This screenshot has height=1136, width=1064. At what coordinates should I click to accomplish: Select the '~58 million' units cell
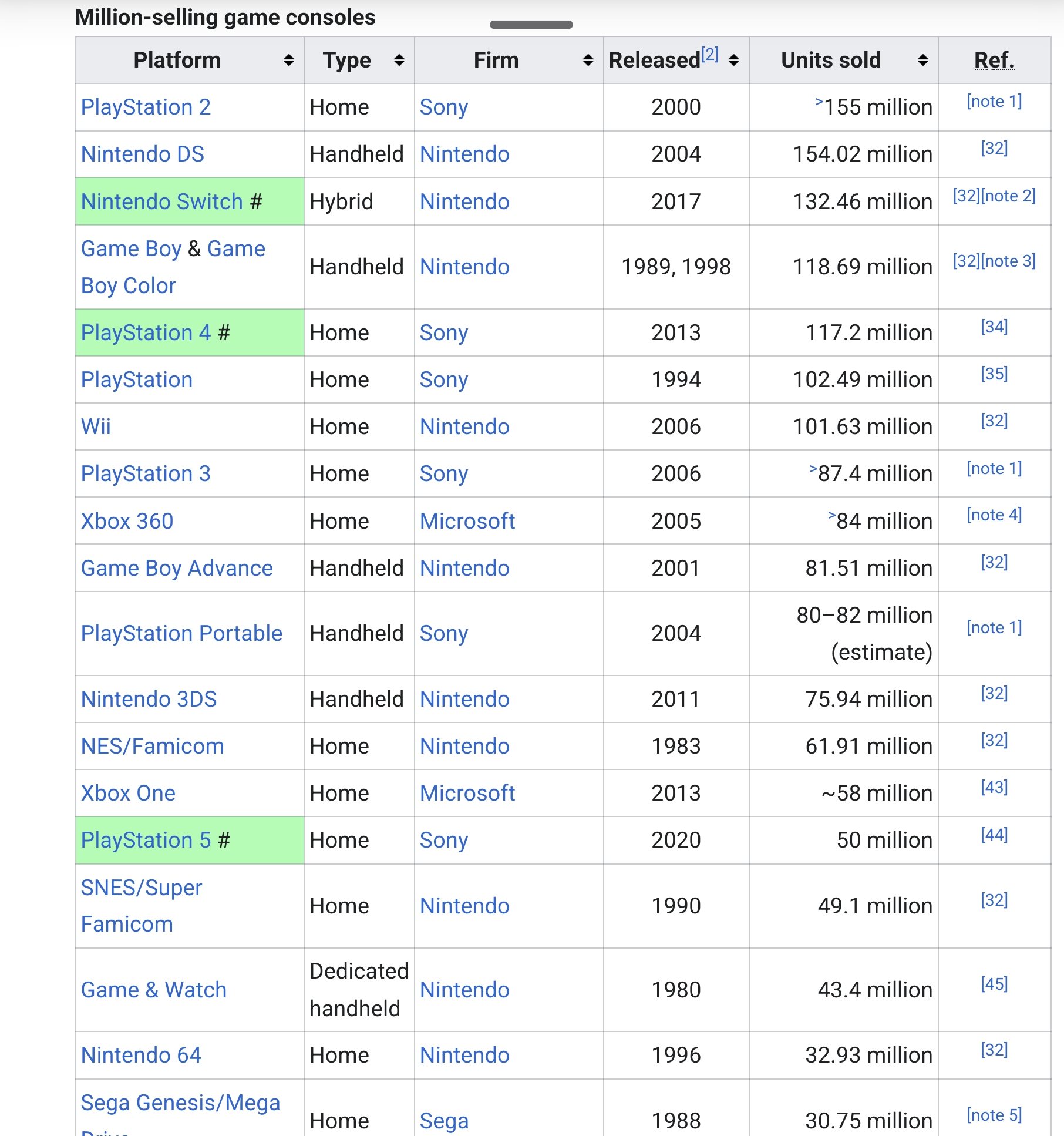click(843, 793)
